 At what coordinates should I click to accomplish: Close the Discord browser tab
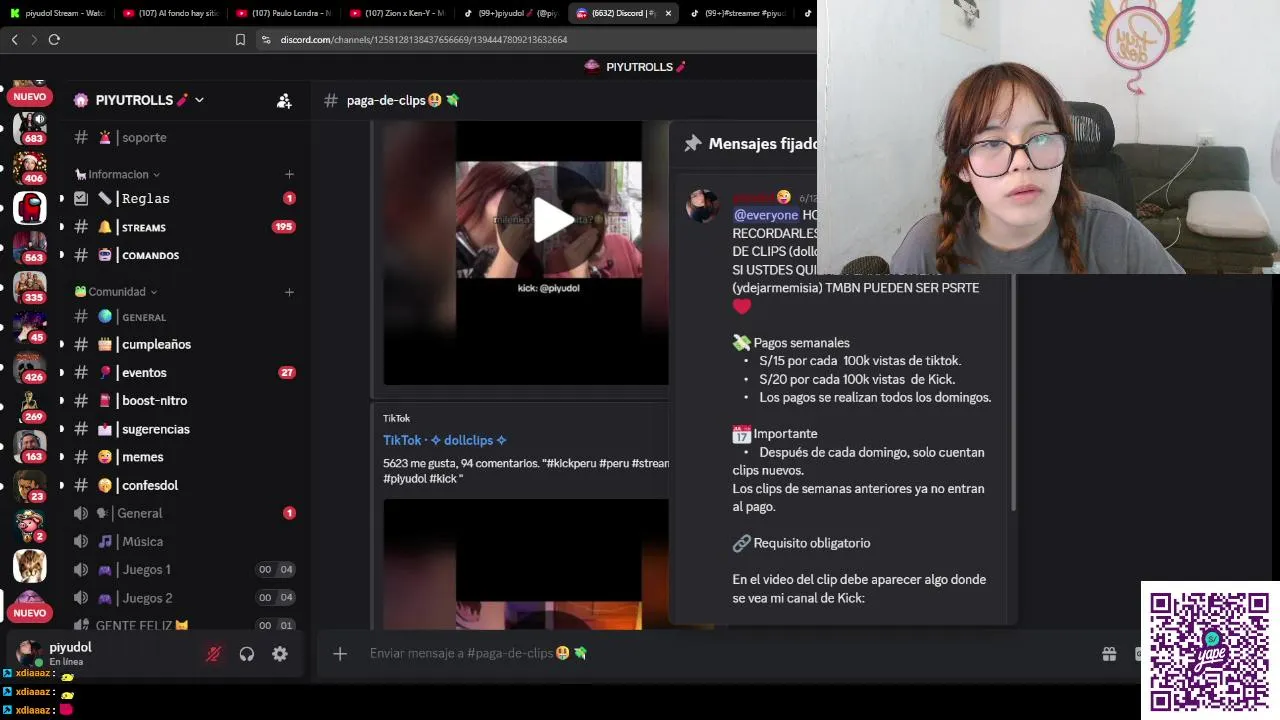click(x=668, y=13)
